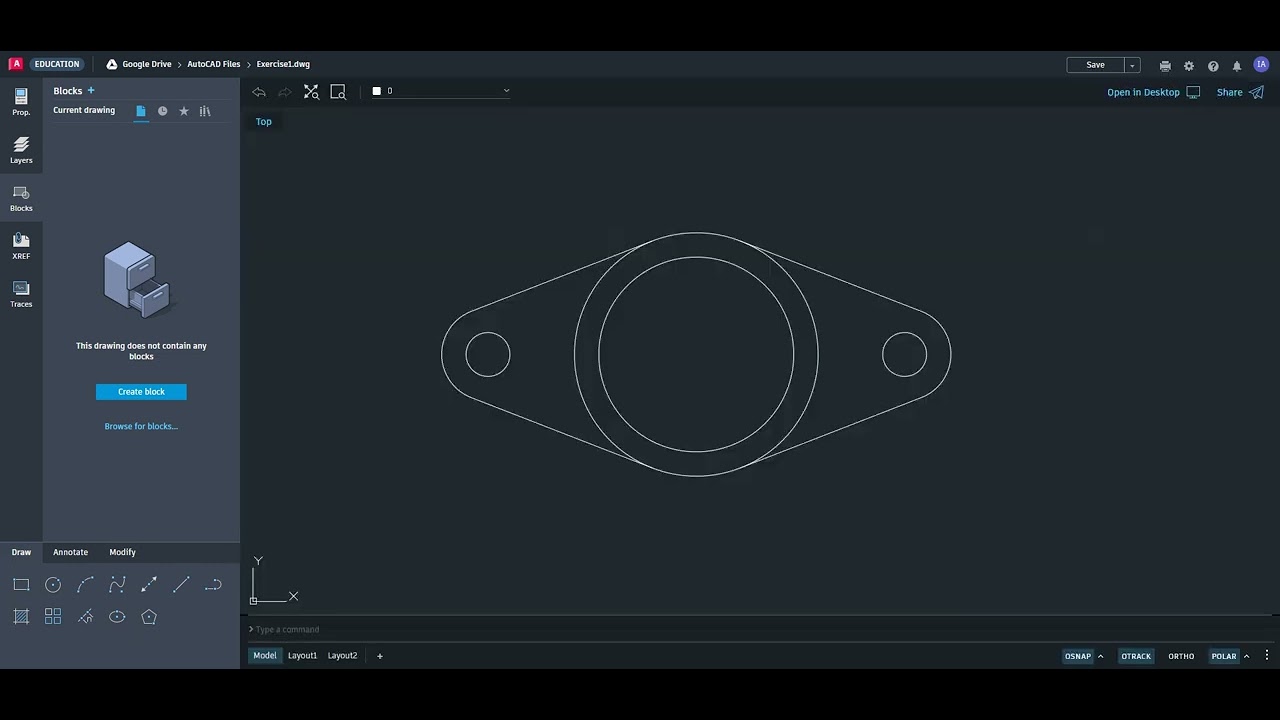
Task: Open the layer 0 dropdown
Action: pos(440,91)
